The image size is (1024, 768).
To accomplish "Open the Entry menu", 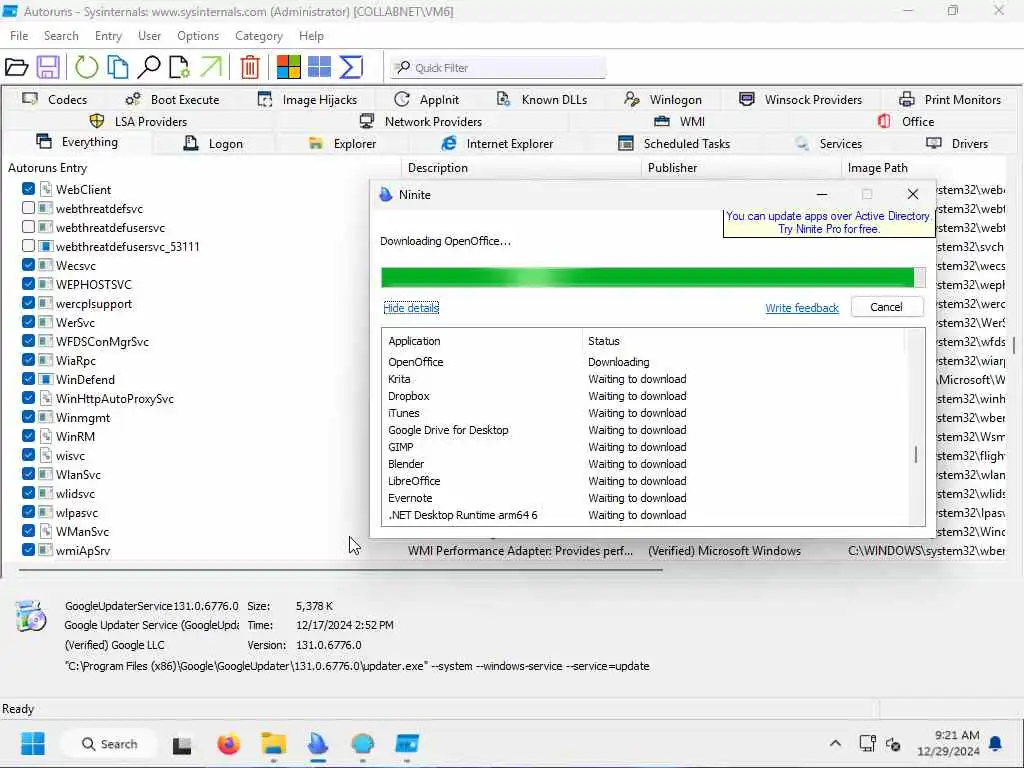I will (x=108, y=36).
